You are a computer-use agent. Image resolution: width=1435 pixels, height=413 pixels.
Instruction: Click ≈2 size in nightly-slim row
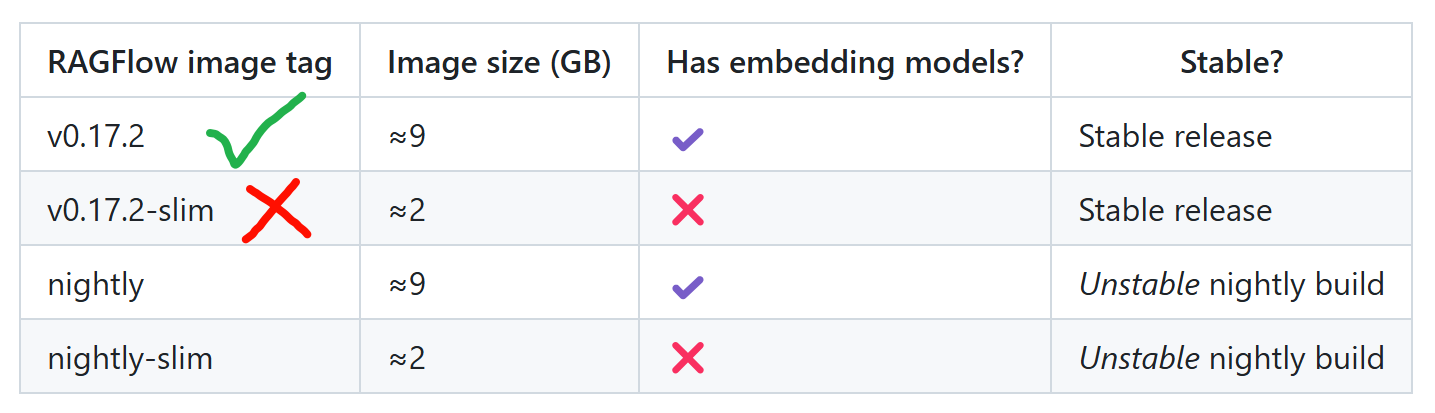(407, 358)
